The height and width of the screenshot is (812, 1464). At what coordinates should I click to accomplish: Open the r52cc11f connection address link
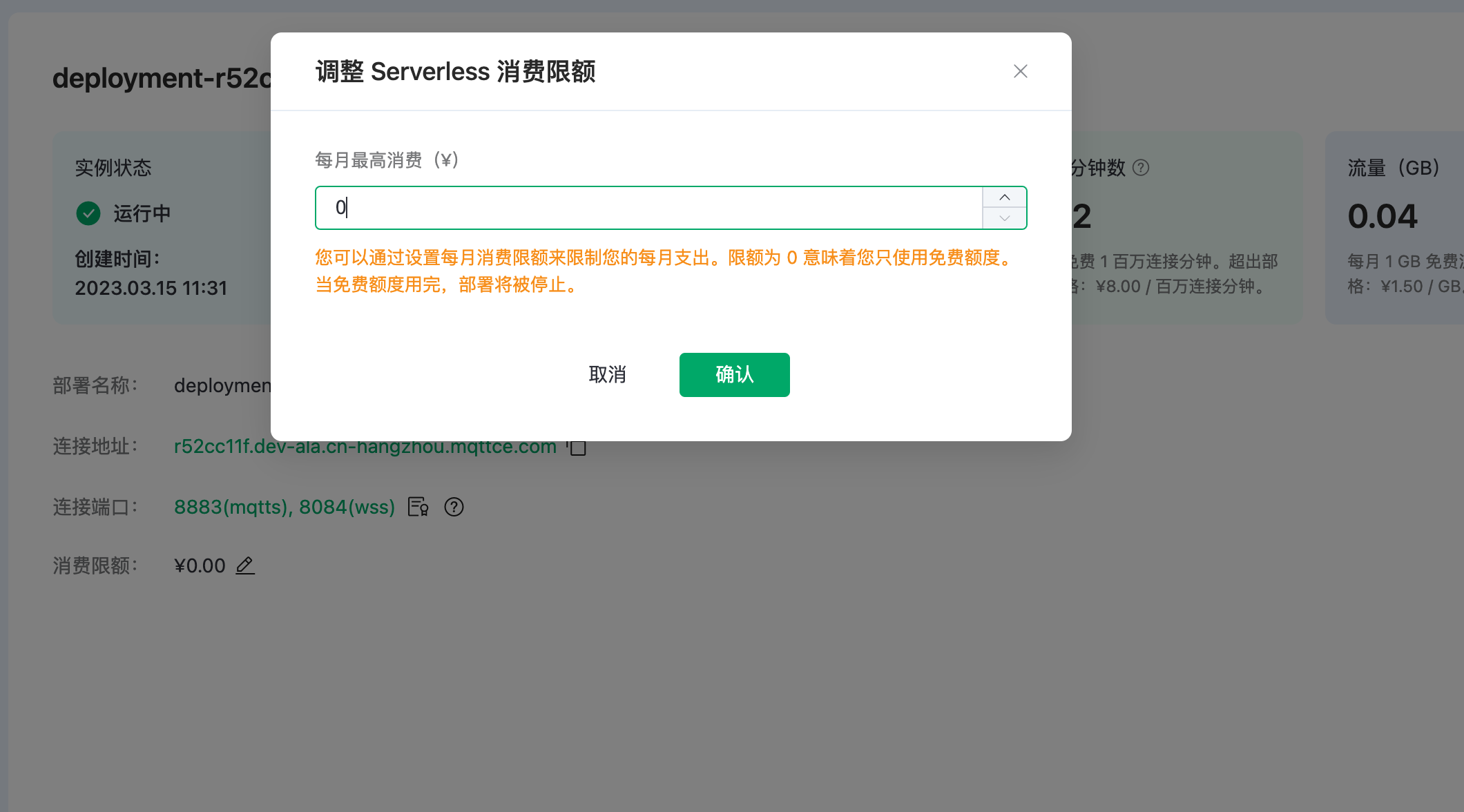(x=365, y=447)
